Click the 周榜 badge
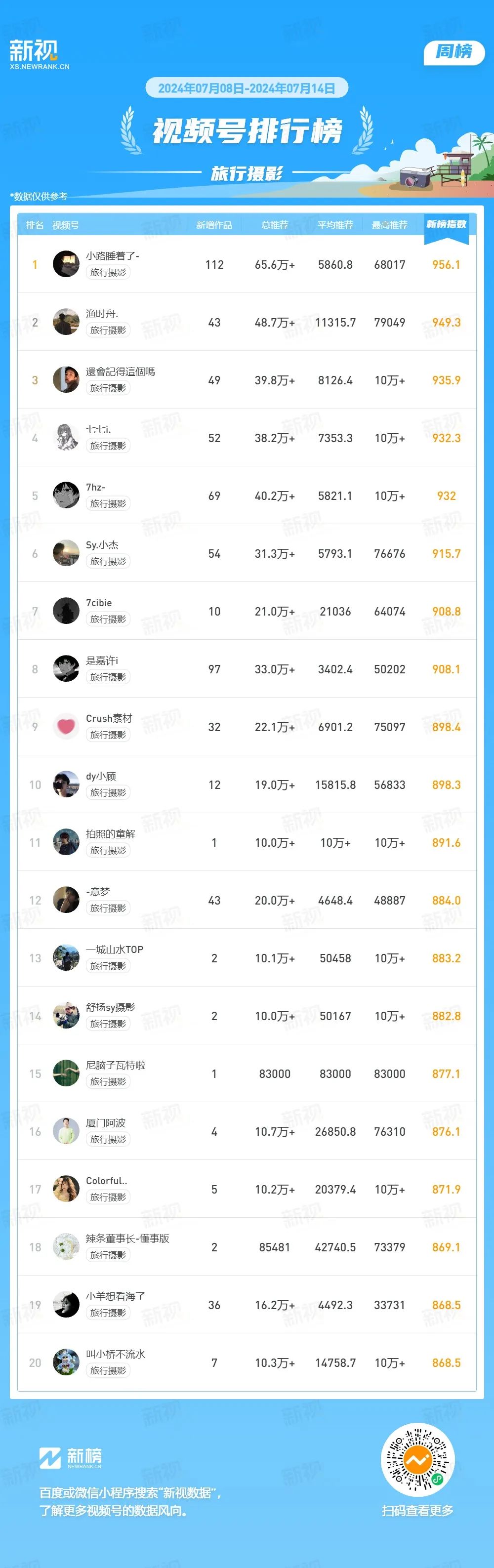494x1568 pixels. click(454, 52)
